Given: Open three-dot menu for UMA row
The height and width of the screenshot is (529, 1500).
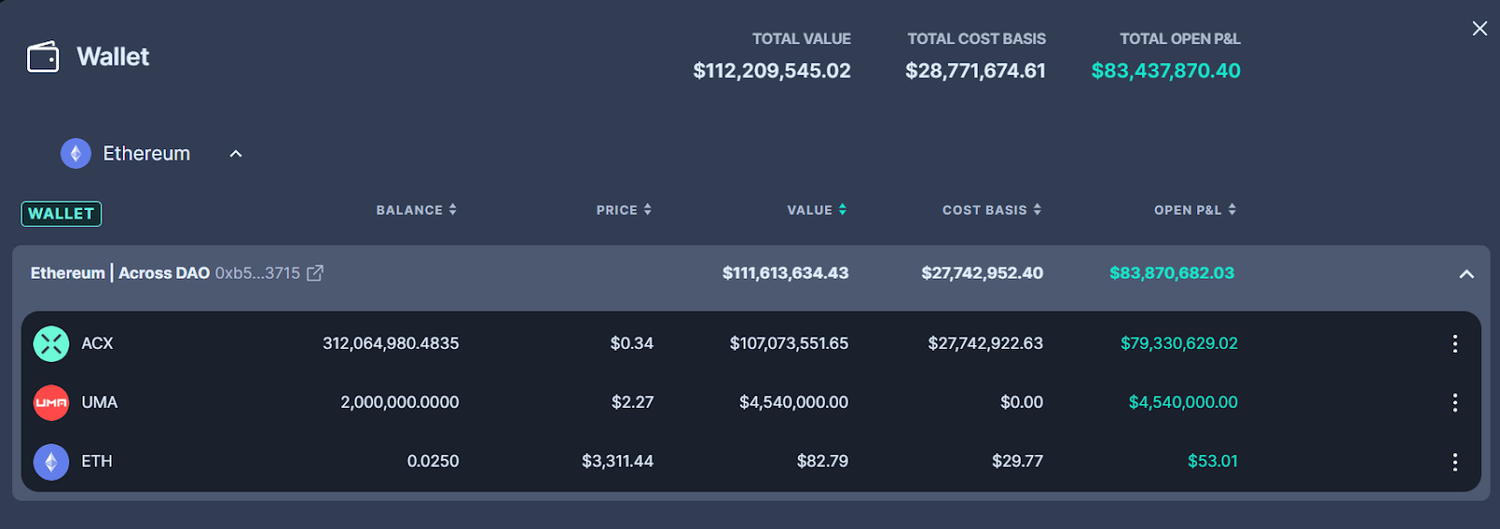Looking at the screenshot, I should [1455, 403].
